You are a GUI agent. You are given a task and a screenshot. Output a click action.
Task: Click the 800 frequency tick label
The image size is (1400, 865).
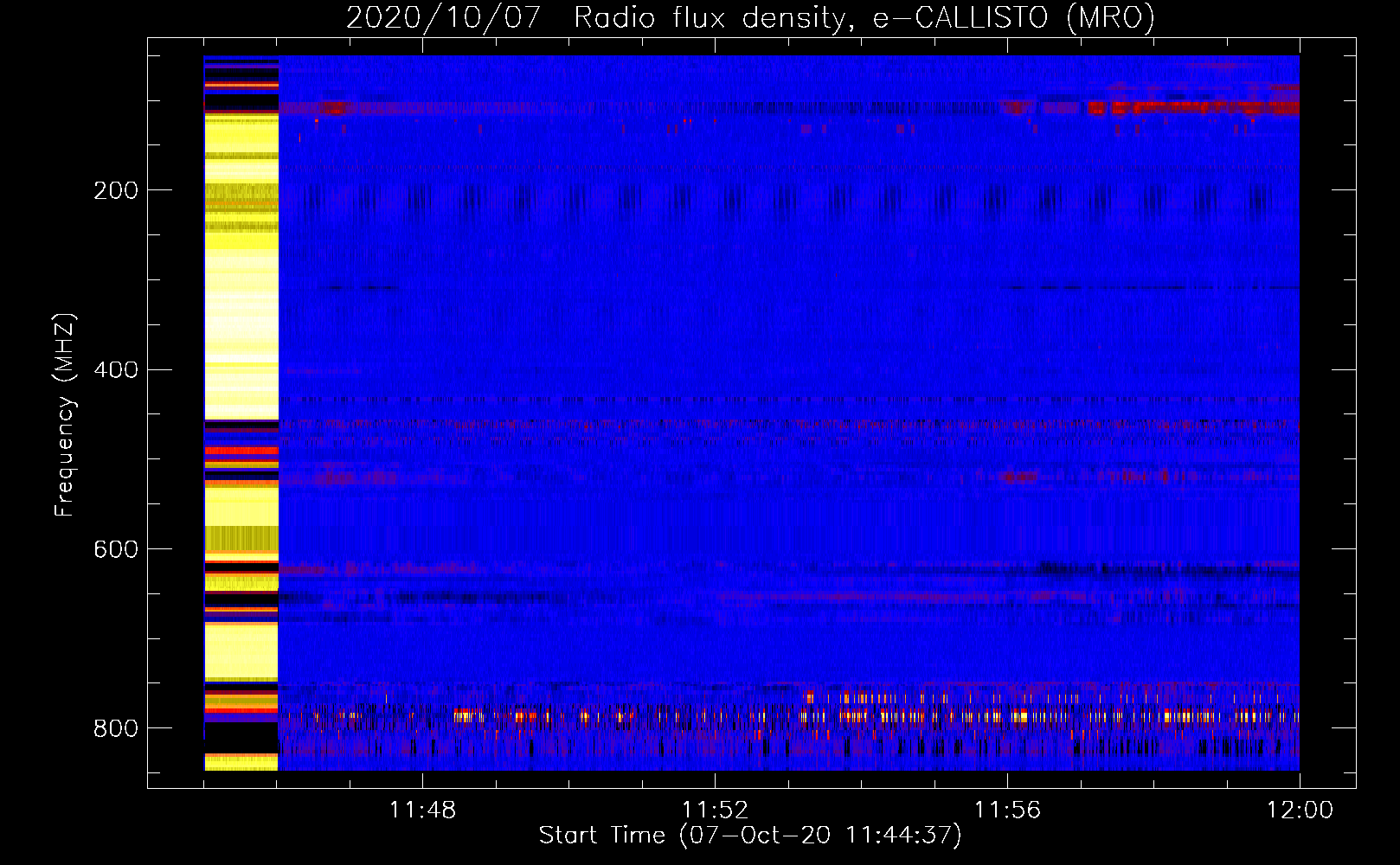tap(116, 728)
